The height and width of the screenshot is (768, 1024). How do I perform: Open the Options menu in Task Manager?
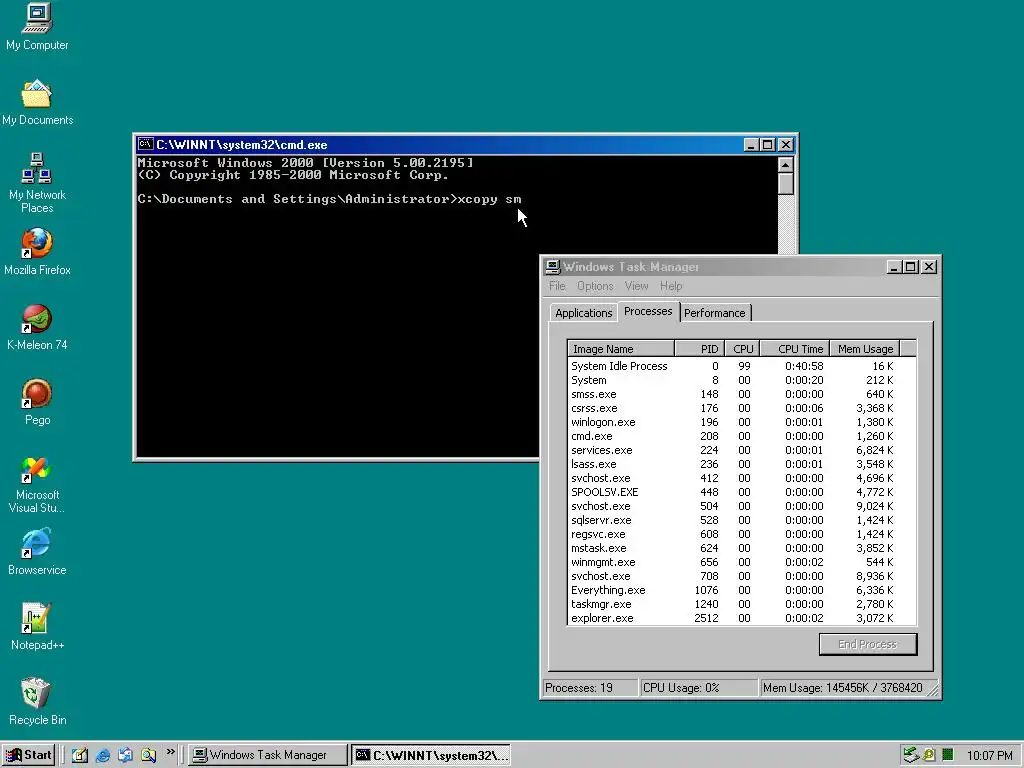(x=595, y=286)
